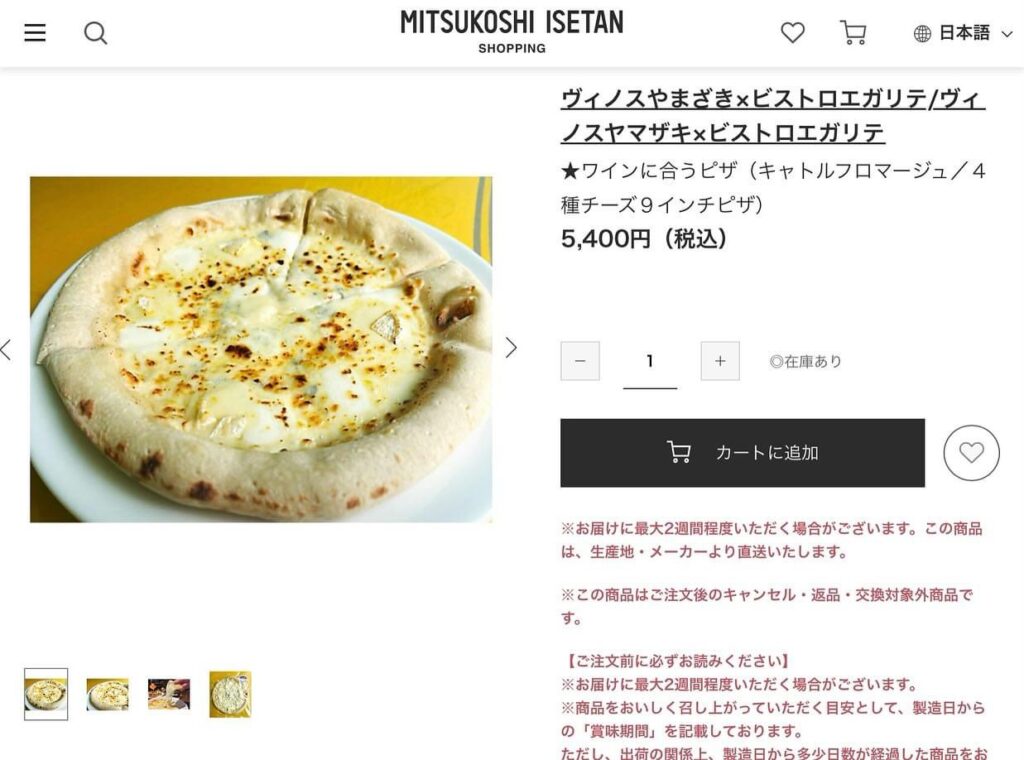Focus the quantity input field
Image resolution: width=1024 pixels, height=760 pixels.
pos(650,364)
